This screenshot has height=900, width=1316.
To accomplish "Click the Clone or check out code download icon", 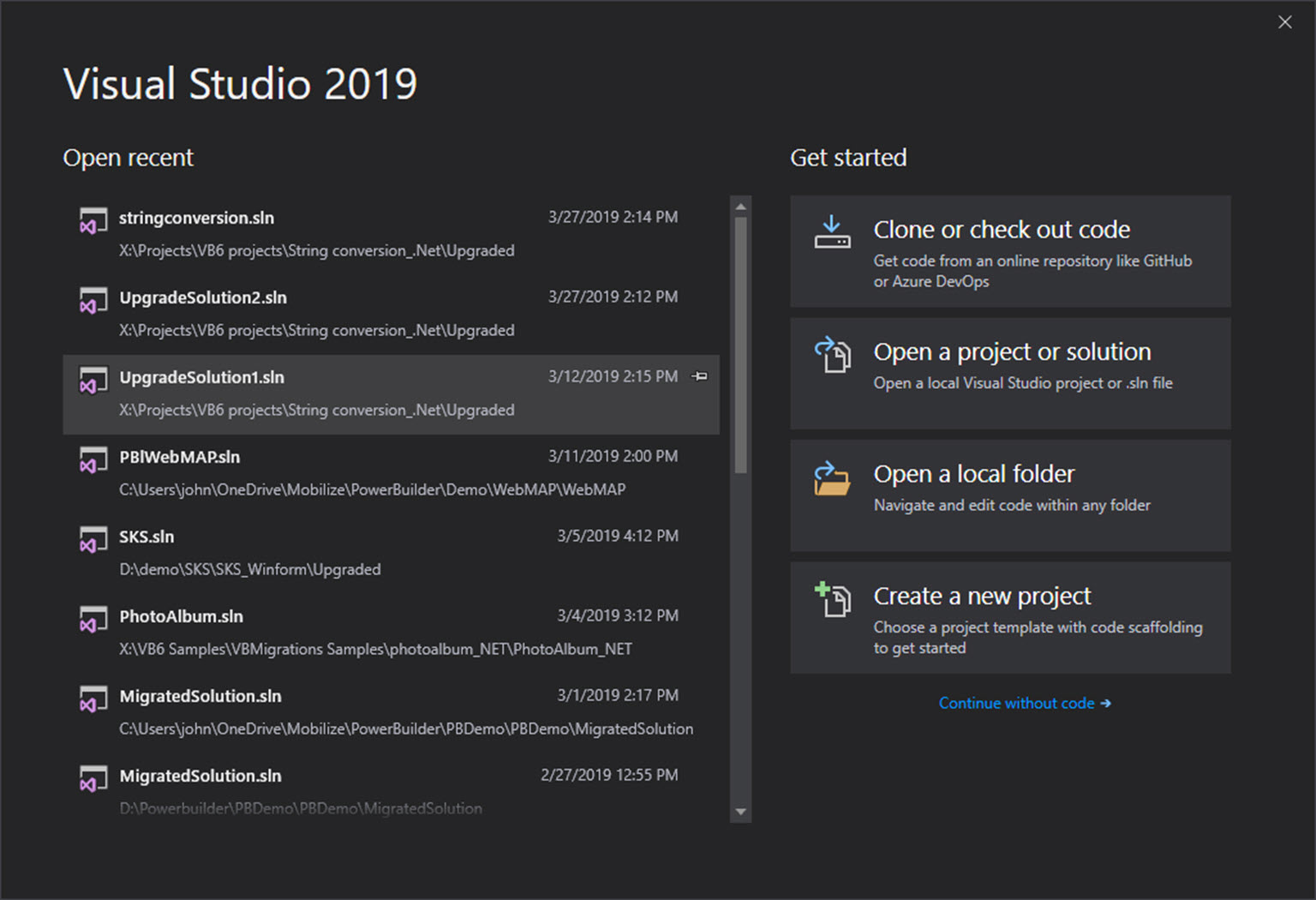I will (832, 232).
